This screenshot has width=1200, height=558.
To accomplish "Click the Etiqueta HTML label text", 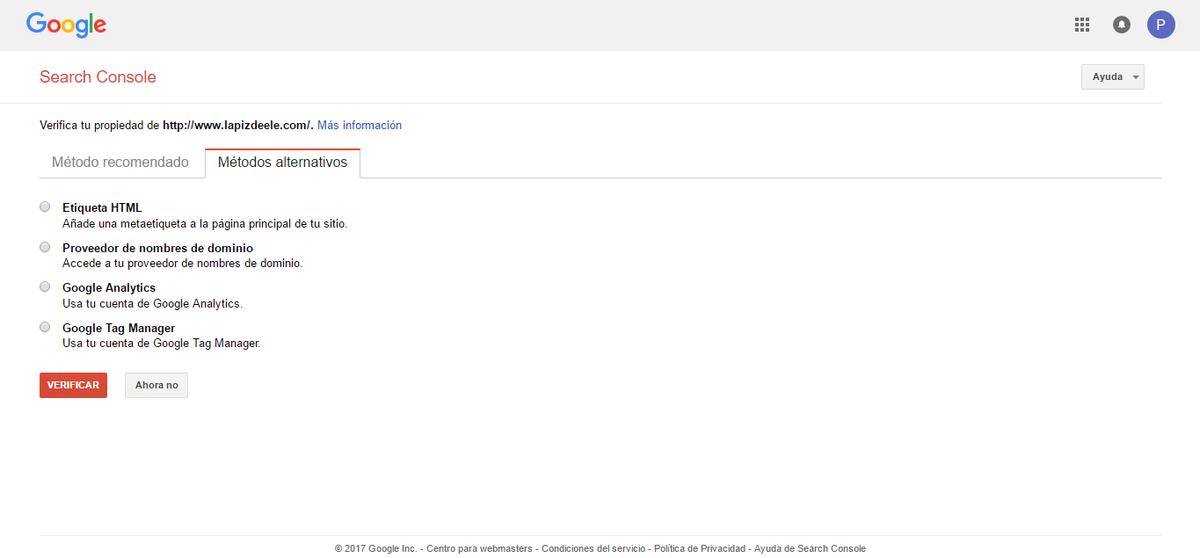I will [102, 208].
